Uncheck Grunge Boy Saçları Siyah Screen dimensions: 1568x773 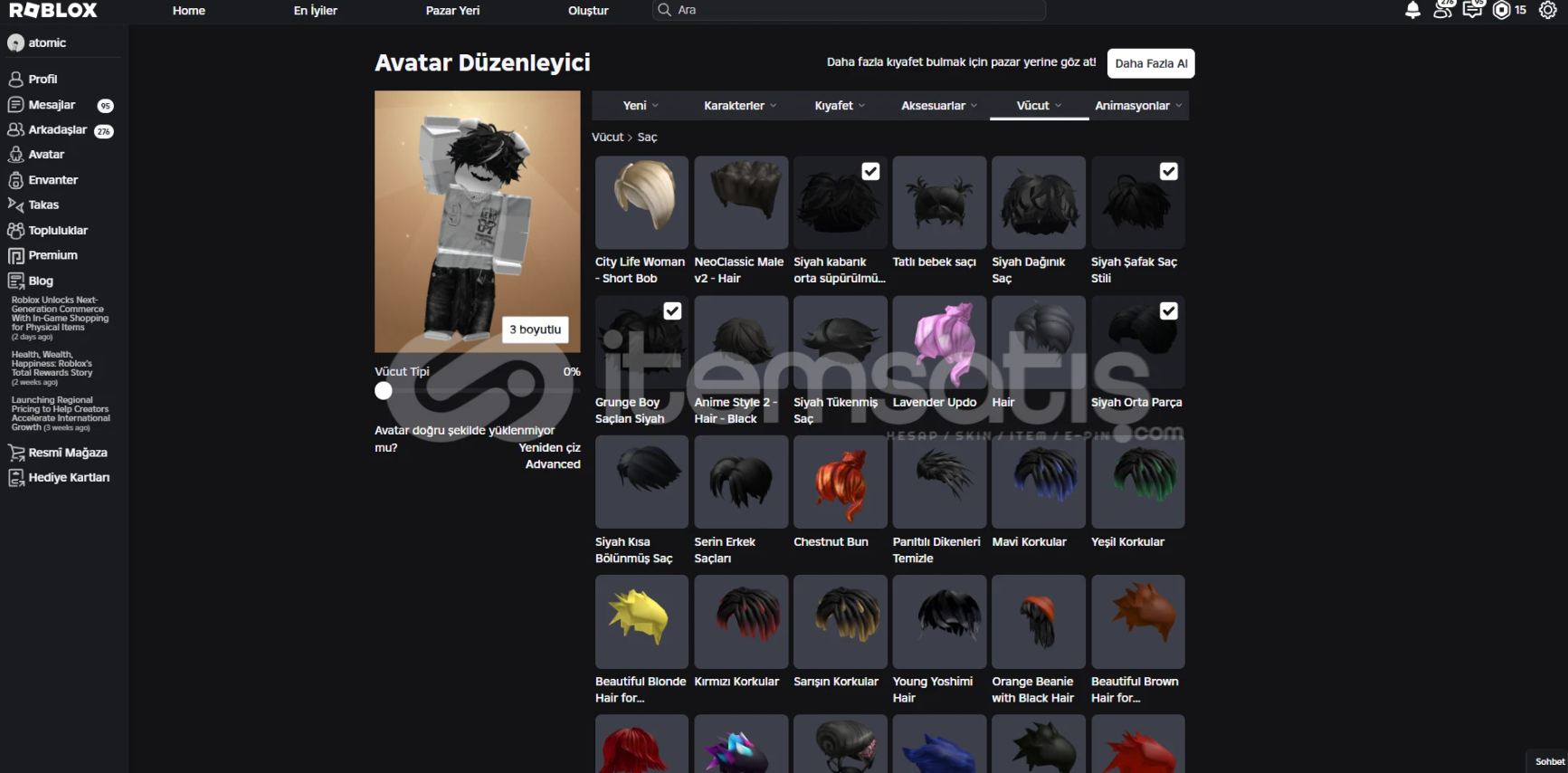(672, 311)
